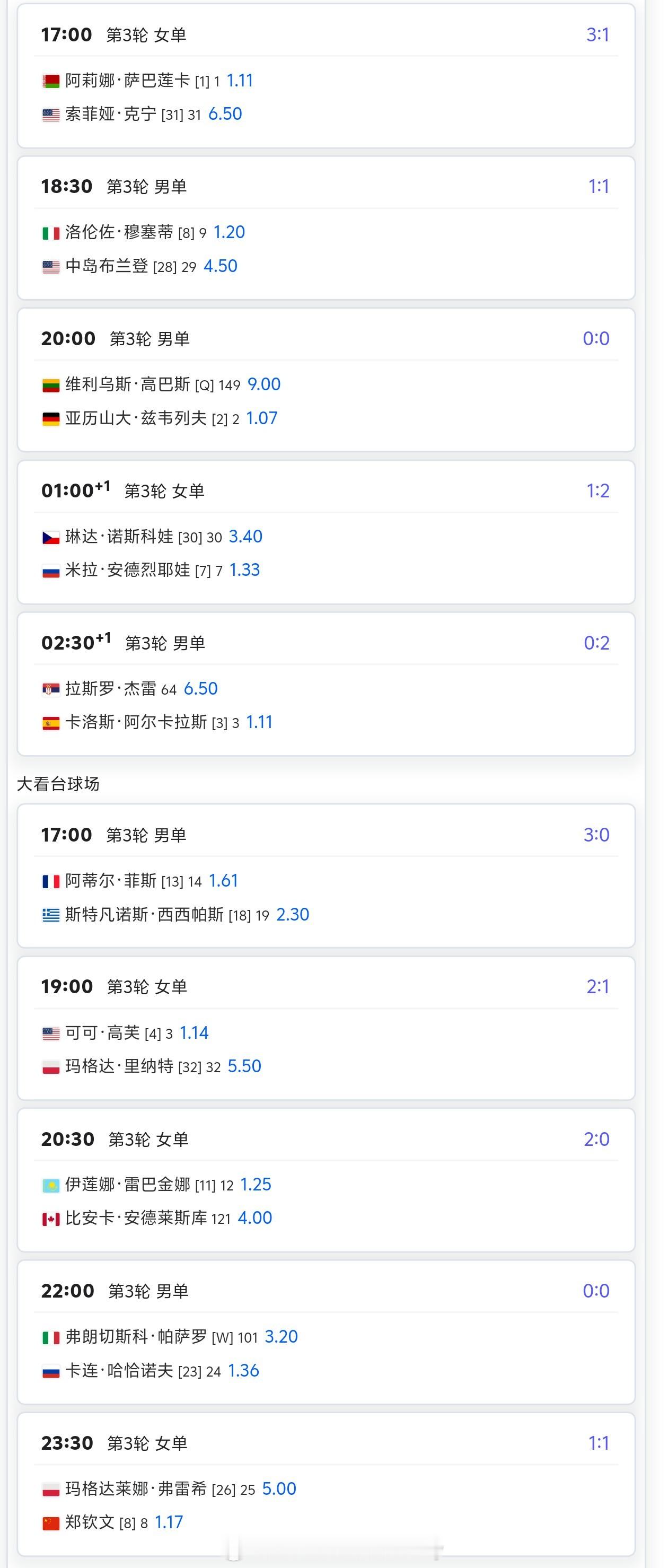Viewport: 668px width, 1568px height.
Task: Select odds 1.33 for 米拉·安德烈耶娃
Action: [x=244, y=570]
